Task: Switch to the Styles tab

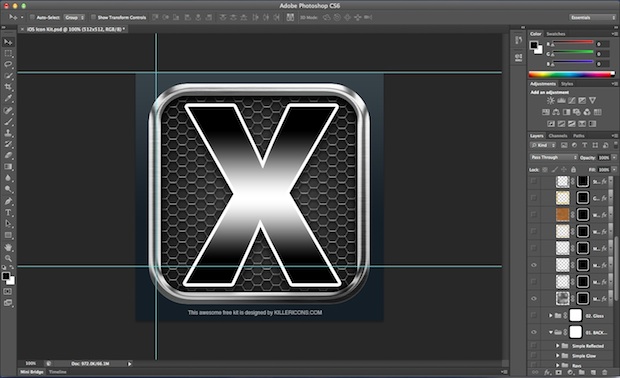Action: point(567,84)
